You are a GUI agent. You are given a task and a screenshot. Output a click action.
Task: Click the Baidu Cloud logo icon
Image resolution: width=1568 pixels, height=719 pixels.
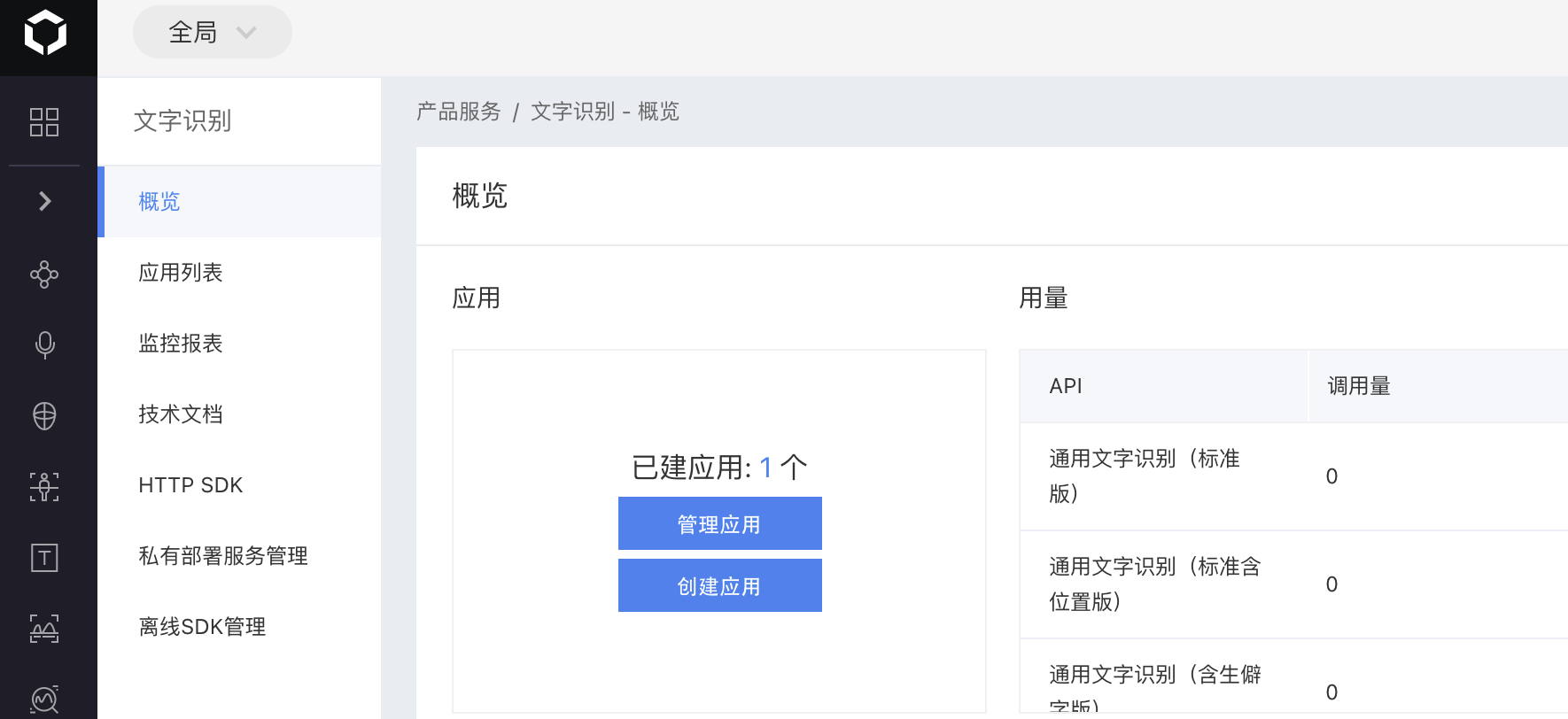(x=45, y=34)
